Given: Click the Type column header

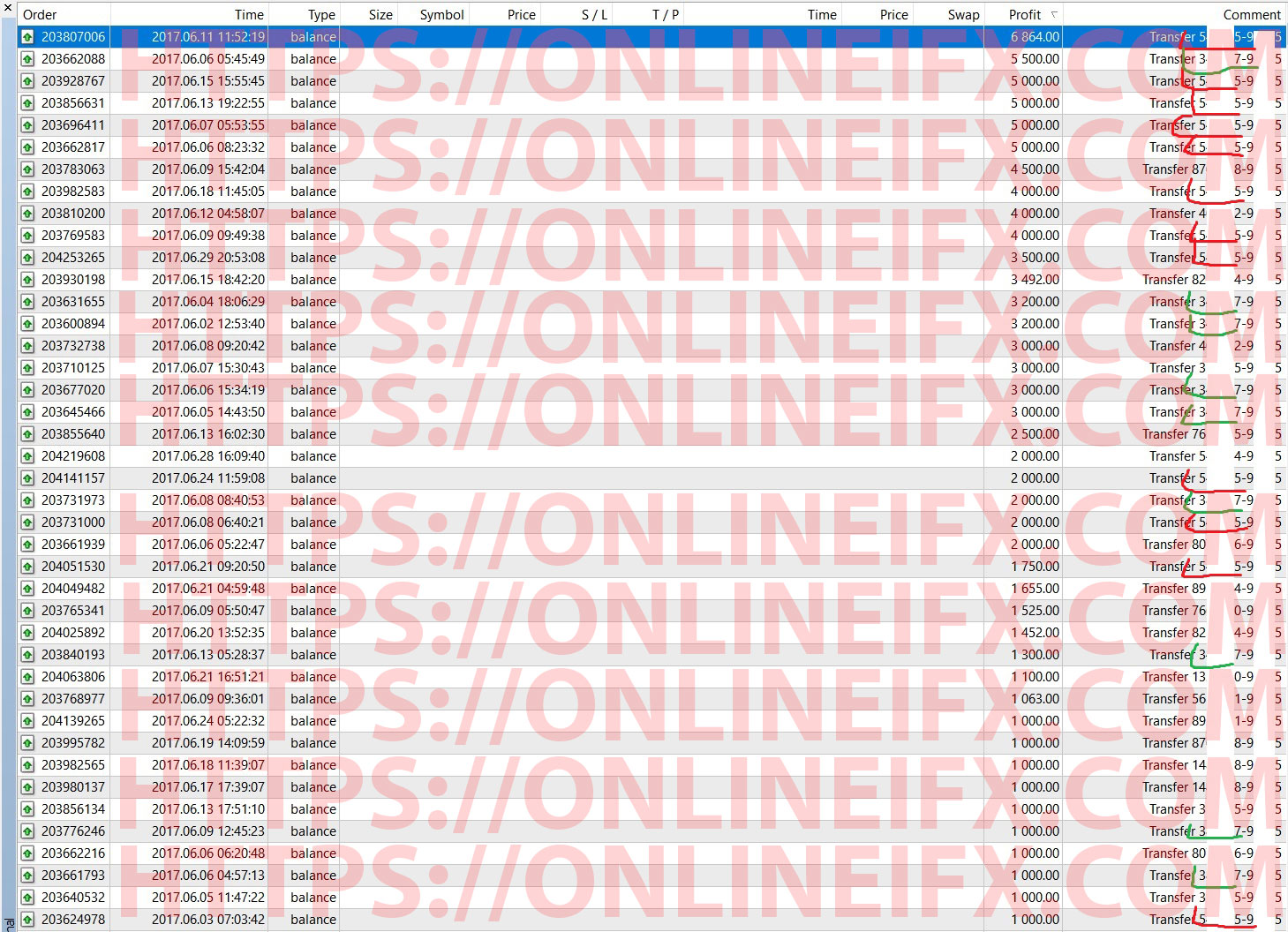Looking at the screenshot, I should [x=321, y=14].
